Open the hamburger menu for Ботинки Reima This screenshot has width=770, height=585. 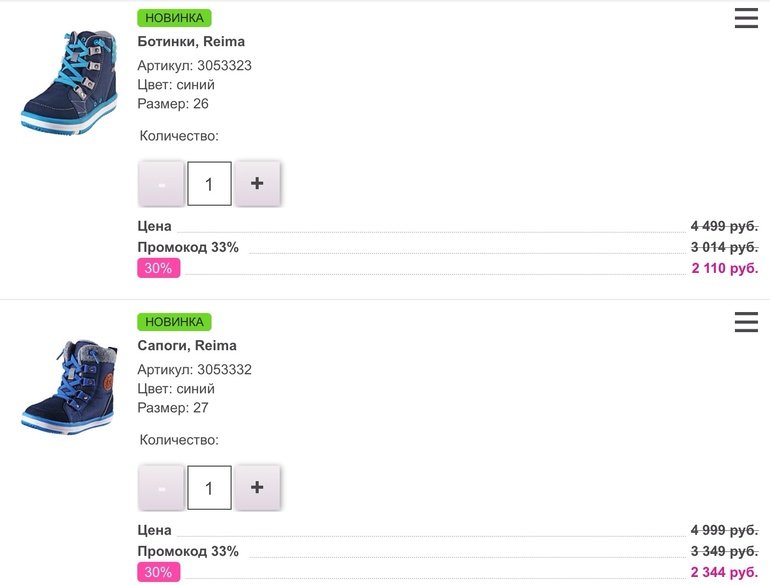[746, 18]
